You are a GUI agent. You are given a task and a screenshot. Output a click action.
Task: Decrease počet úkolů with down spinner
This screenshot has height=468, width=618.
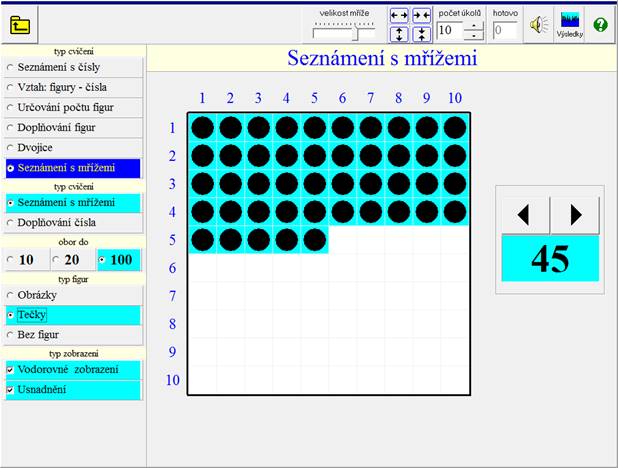pos(473,35)
